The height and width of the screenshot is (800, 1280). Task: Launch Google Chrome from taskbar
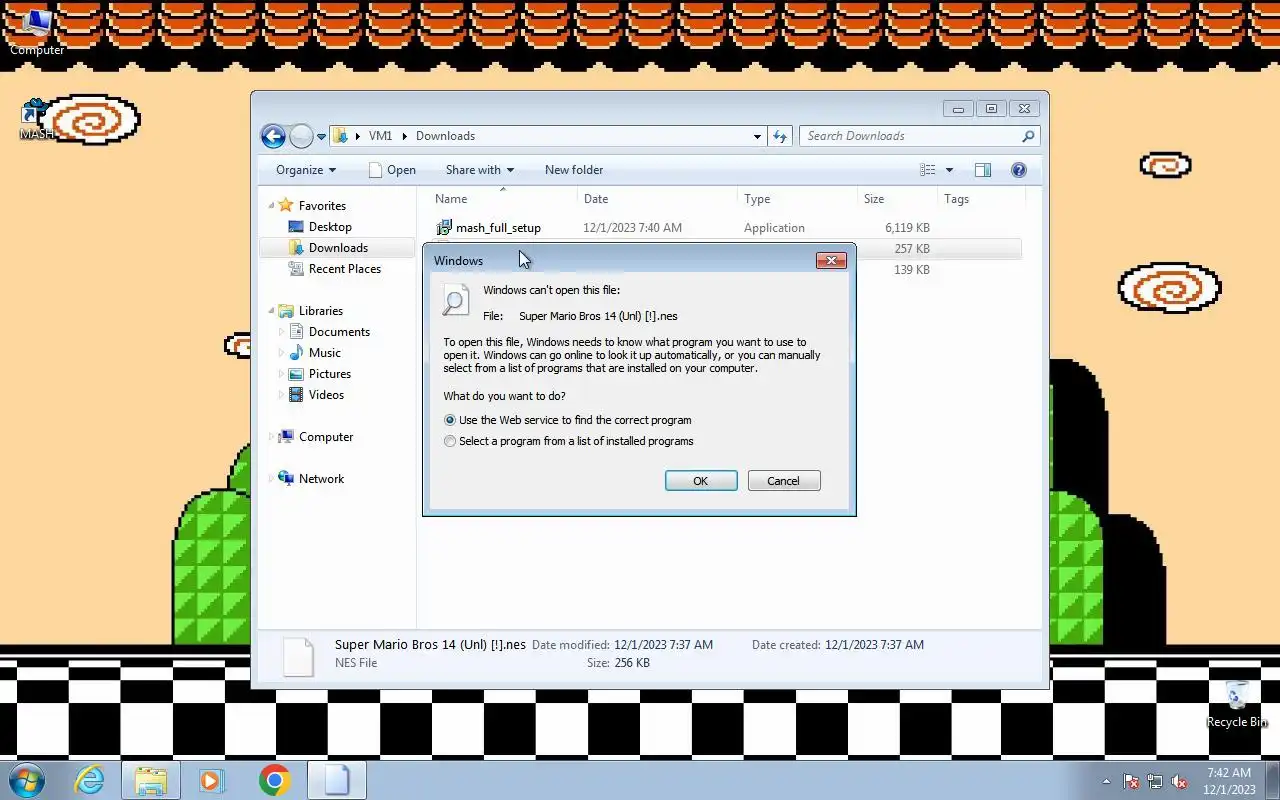pos(274,780)
